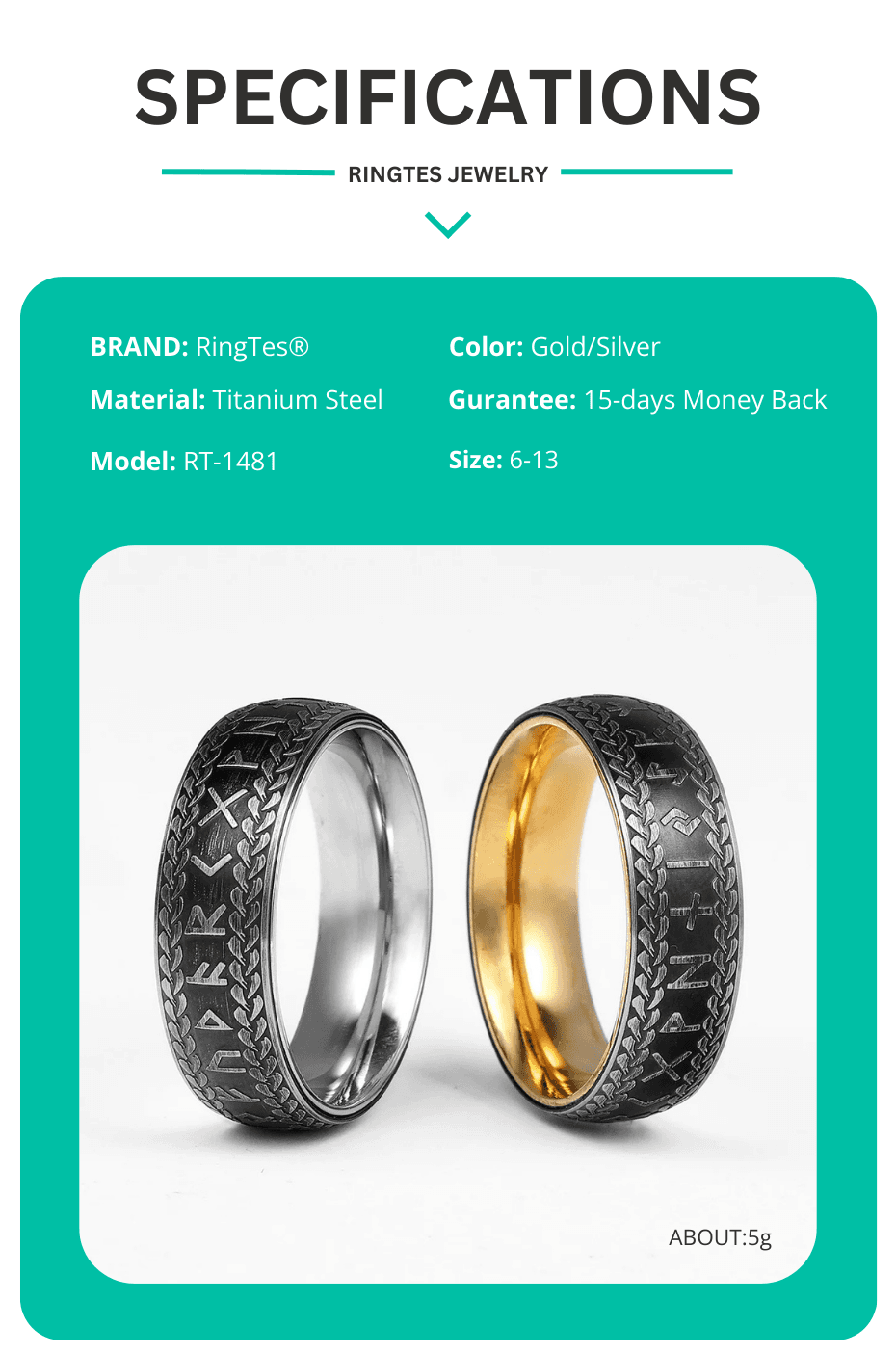Image resolution: width=896 pixels, height=1353 pixels.
Task: Click the Model: RT-1481 text
Action: coord(184,461)
